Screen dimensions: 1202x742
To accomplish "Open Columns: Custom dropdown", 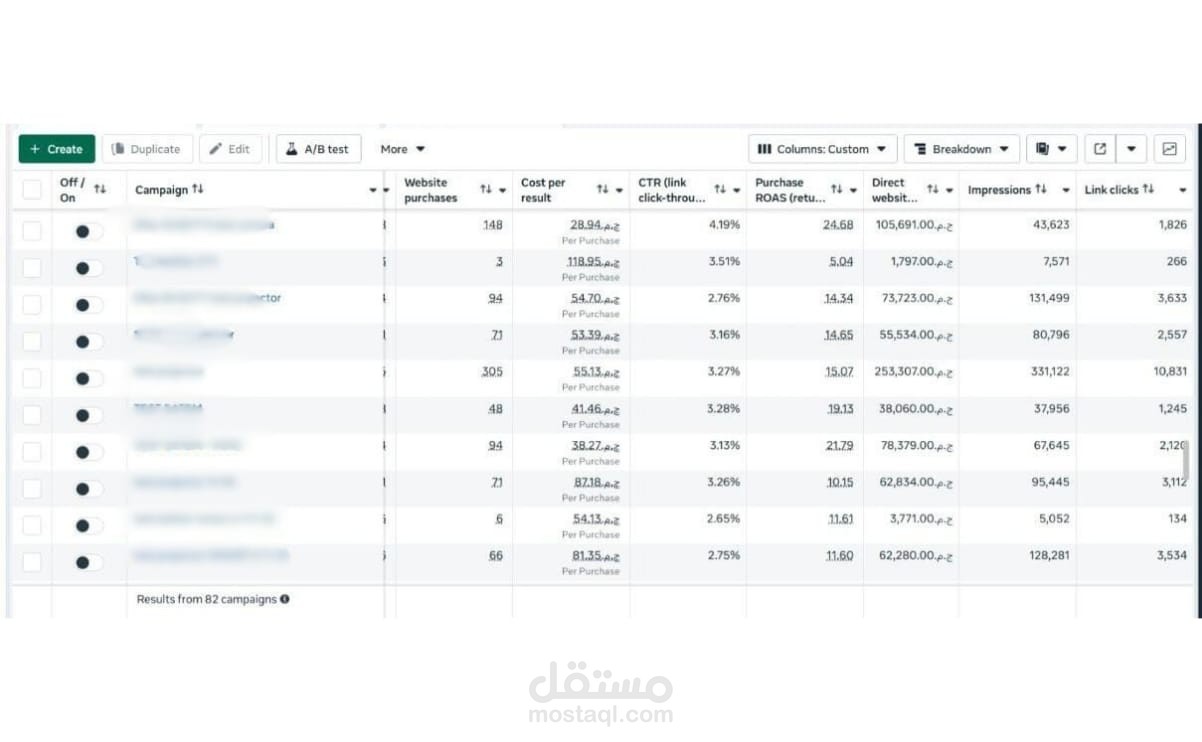I will (x=822, y=149).
